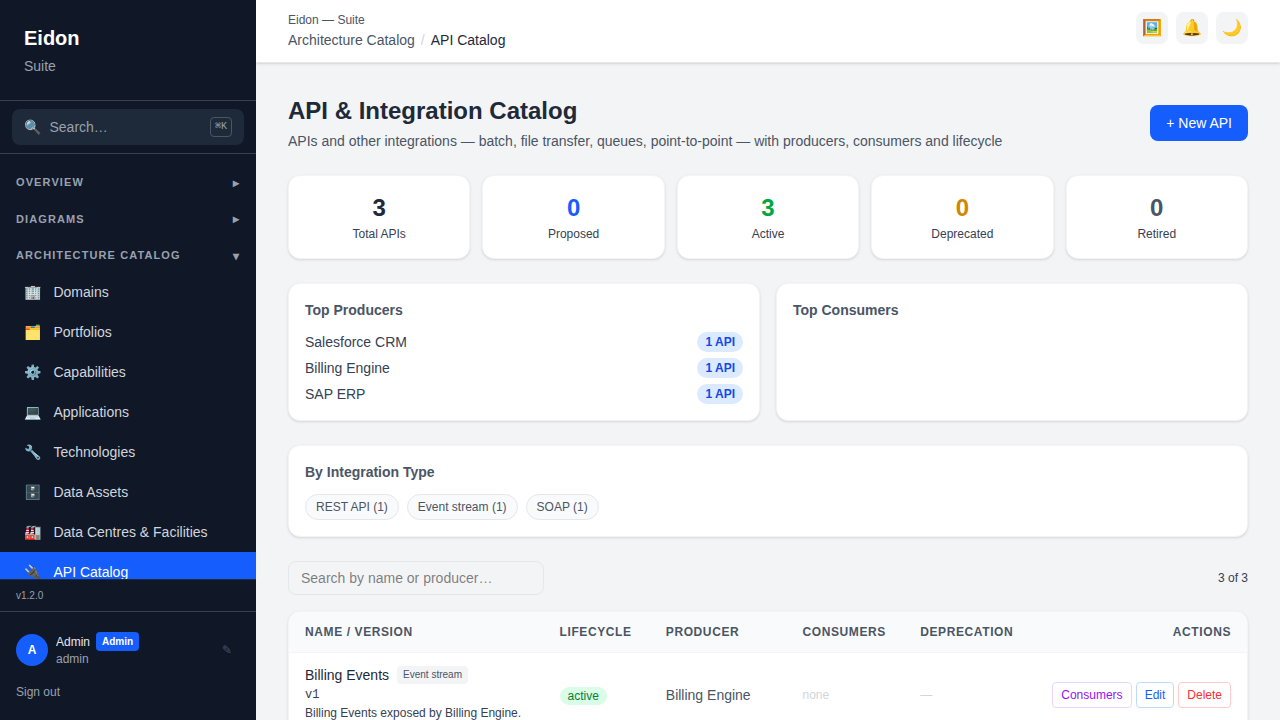Click Sign out link
Viewport: 1280px width, 720px height.
coord(38,692)
